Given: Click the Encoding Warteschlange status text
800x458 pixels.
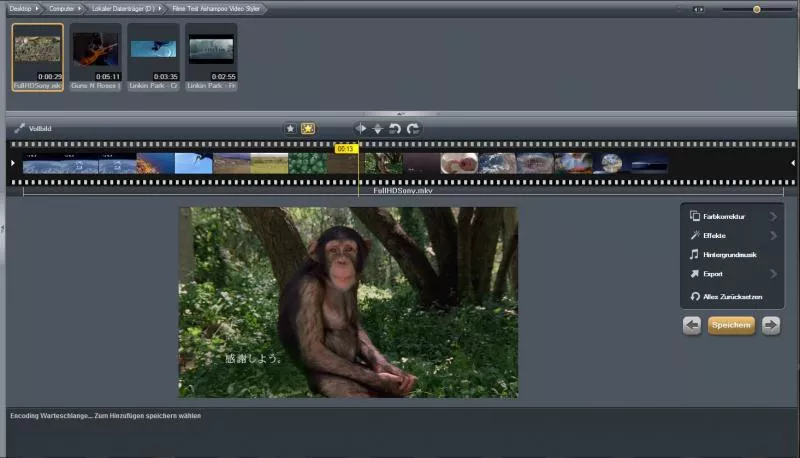Looking at the screenshot, I should coord(106,416).
